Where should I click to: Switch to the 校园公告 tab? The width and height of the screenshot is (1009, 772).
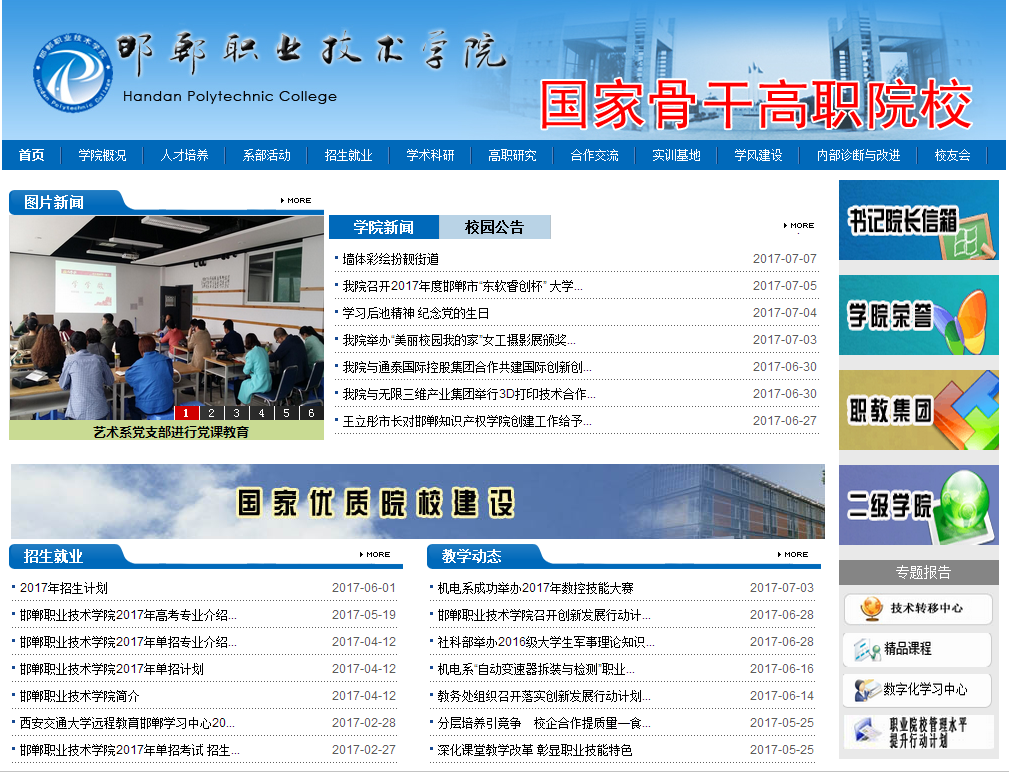tap(494, 228)
